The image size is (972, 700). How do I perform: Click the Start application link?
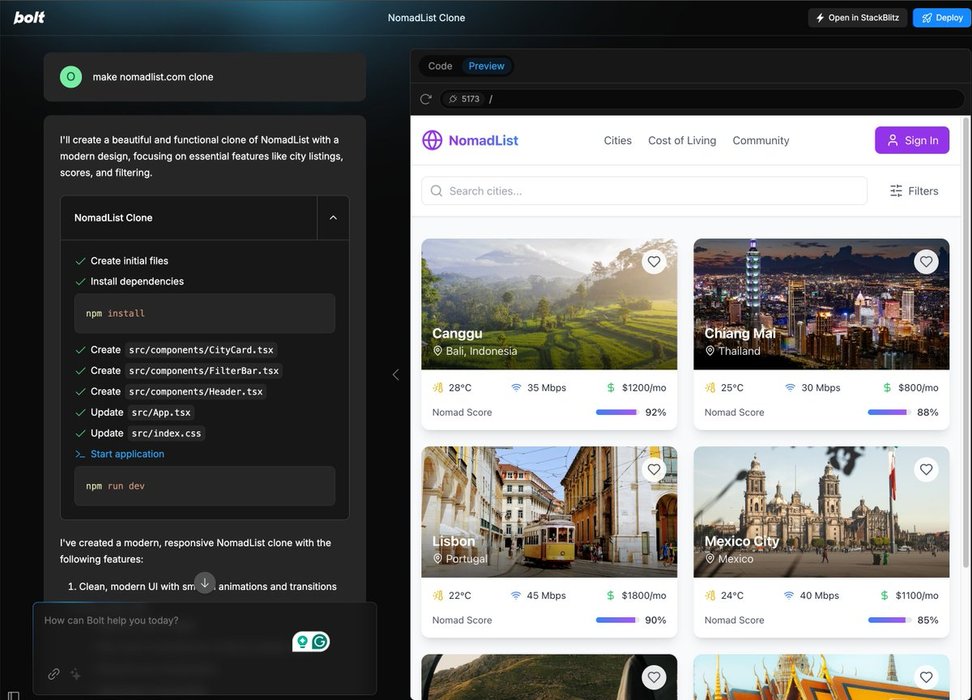pyautogui.click(x=127, y=454)
